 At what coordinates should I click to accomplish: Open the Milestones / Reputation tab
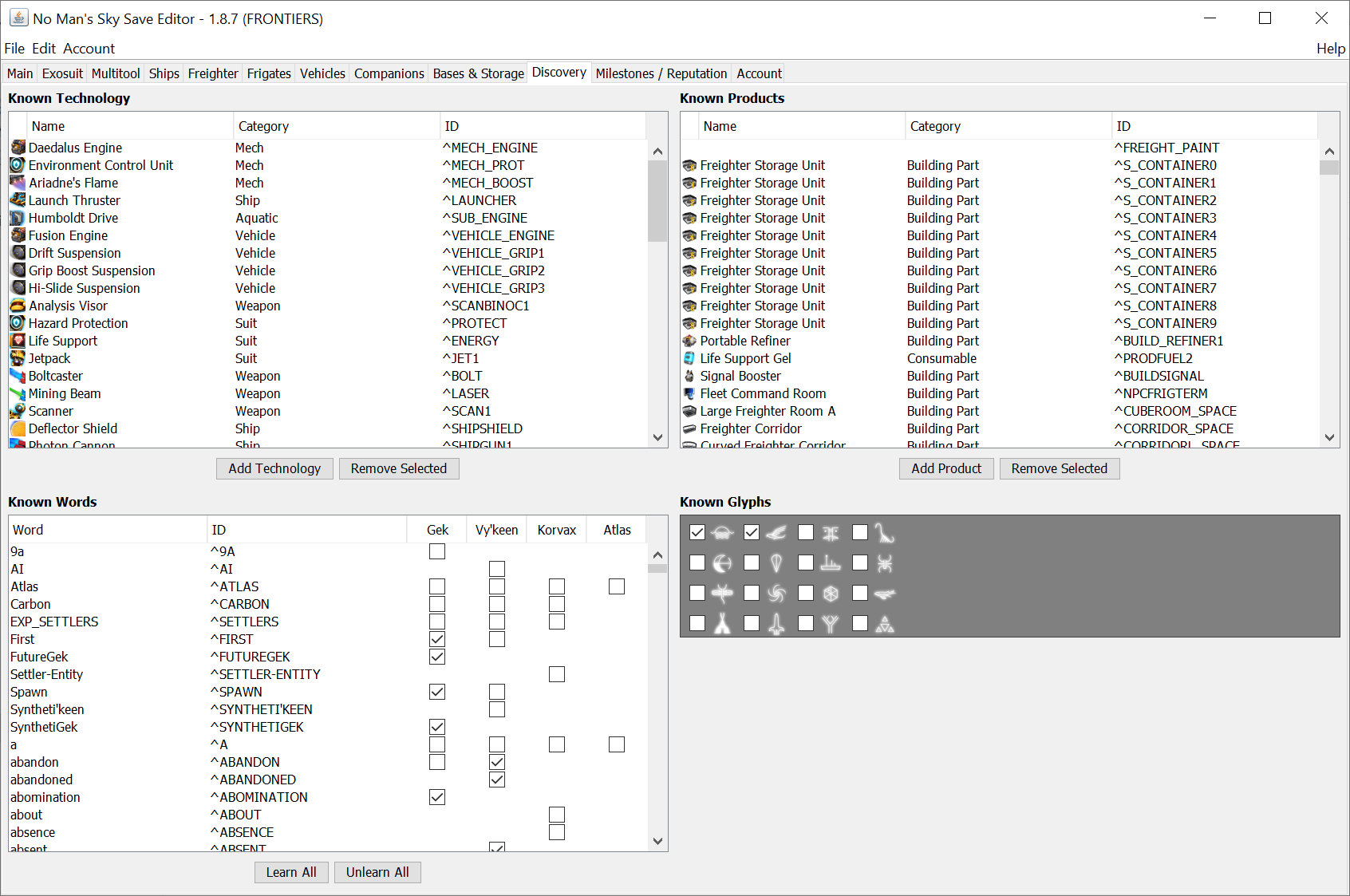point(661,73)
